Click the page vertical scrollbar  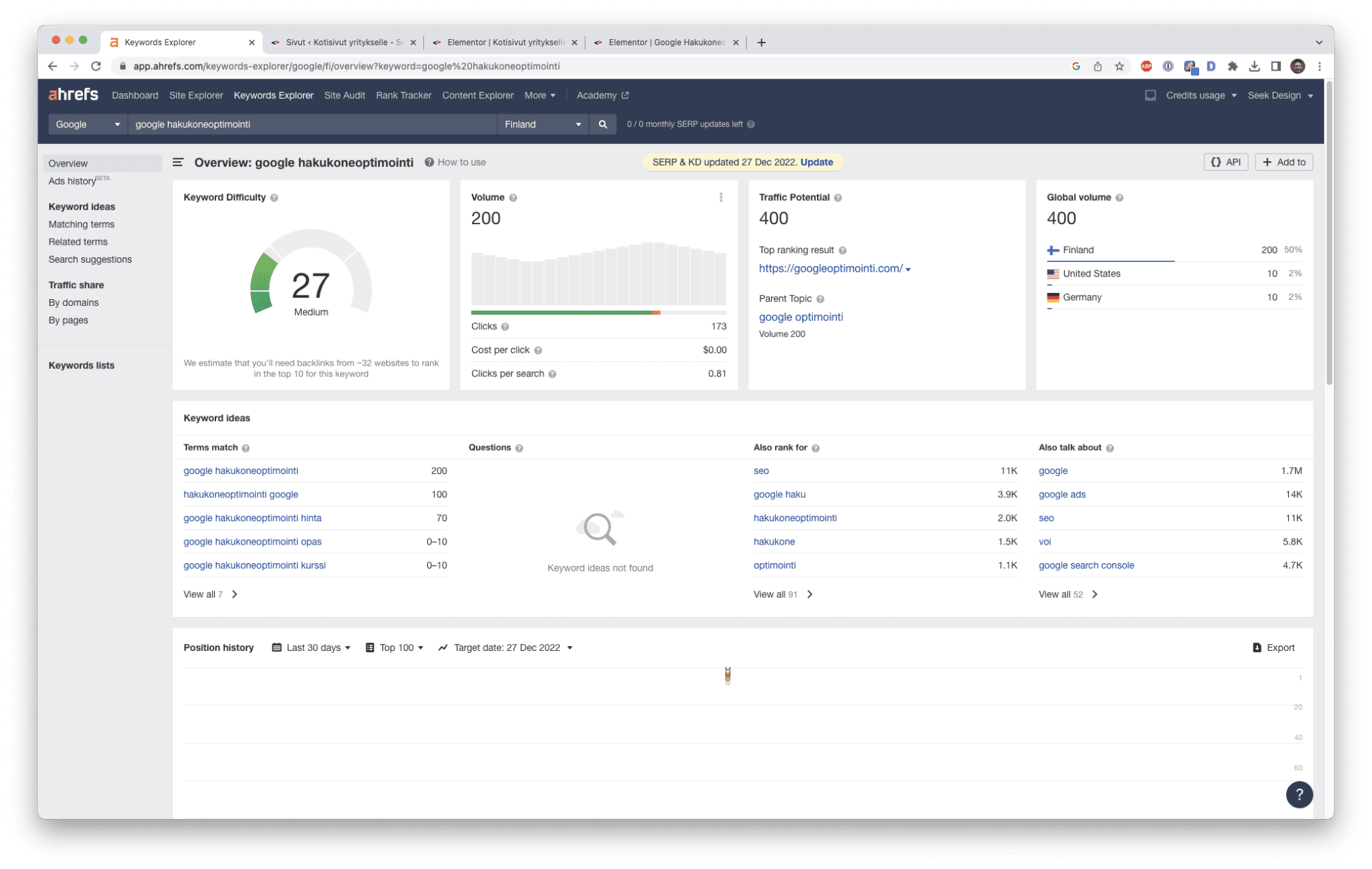(1329, 233)
